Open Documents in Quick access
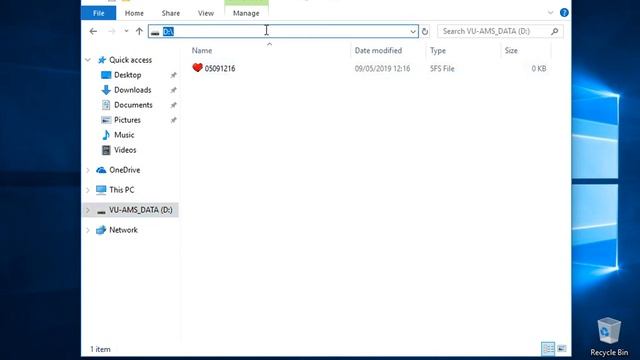The image size is (640, 360). (133, 105)
